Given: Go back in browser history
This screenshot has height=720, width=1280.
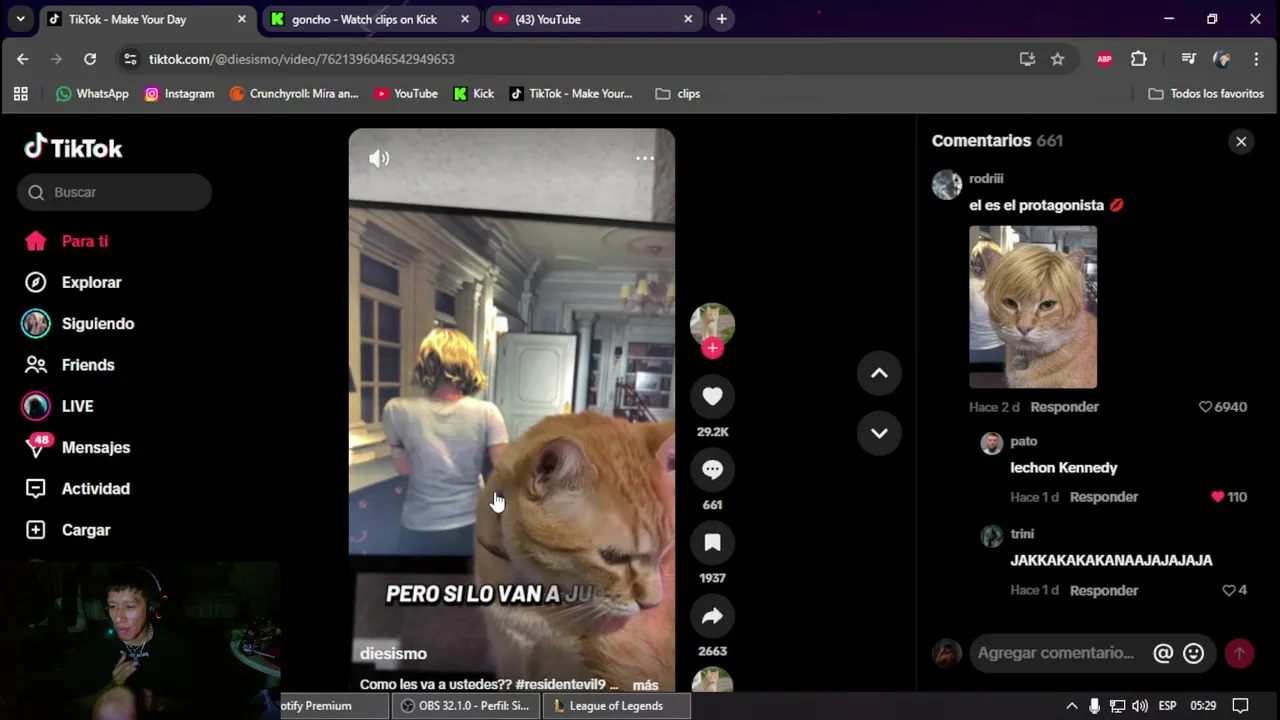Looking at the screenshot, I should coord(23,59).
